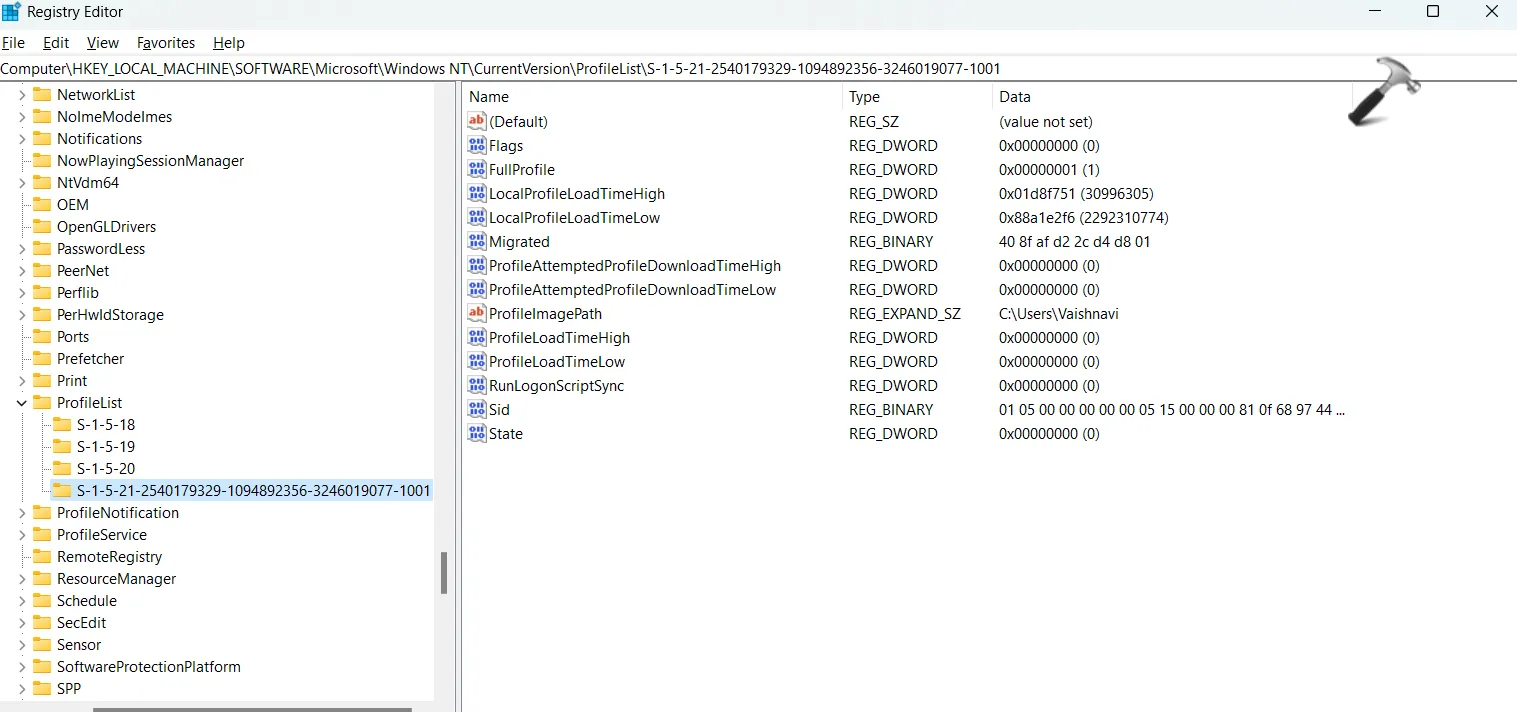1517x712 pixels.
Task: Expand the Schedule registry key
Action: [x=22, y=601]
